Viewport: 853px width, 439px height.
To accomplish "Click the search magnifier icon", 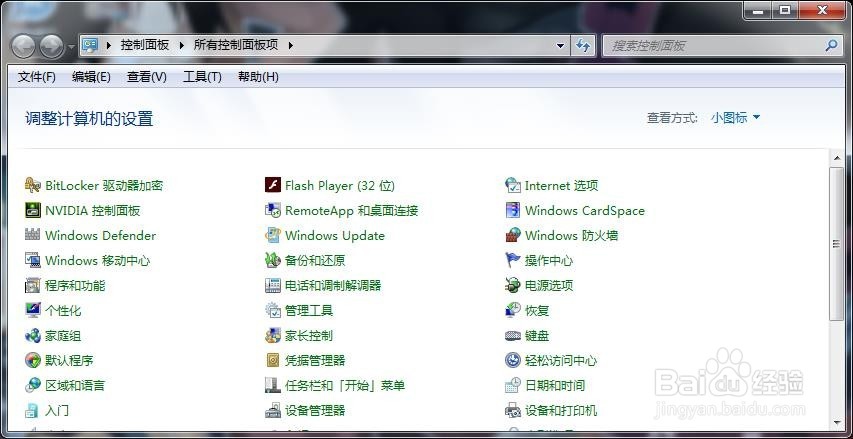I will [x=831, y=46].
